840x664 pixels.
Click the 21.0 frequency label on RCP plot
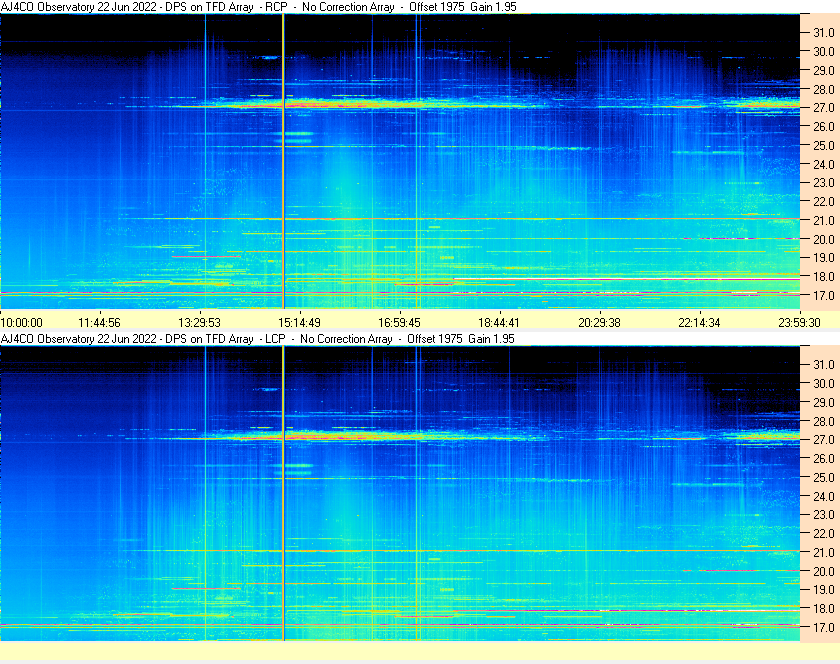click(x=824, y=220)
